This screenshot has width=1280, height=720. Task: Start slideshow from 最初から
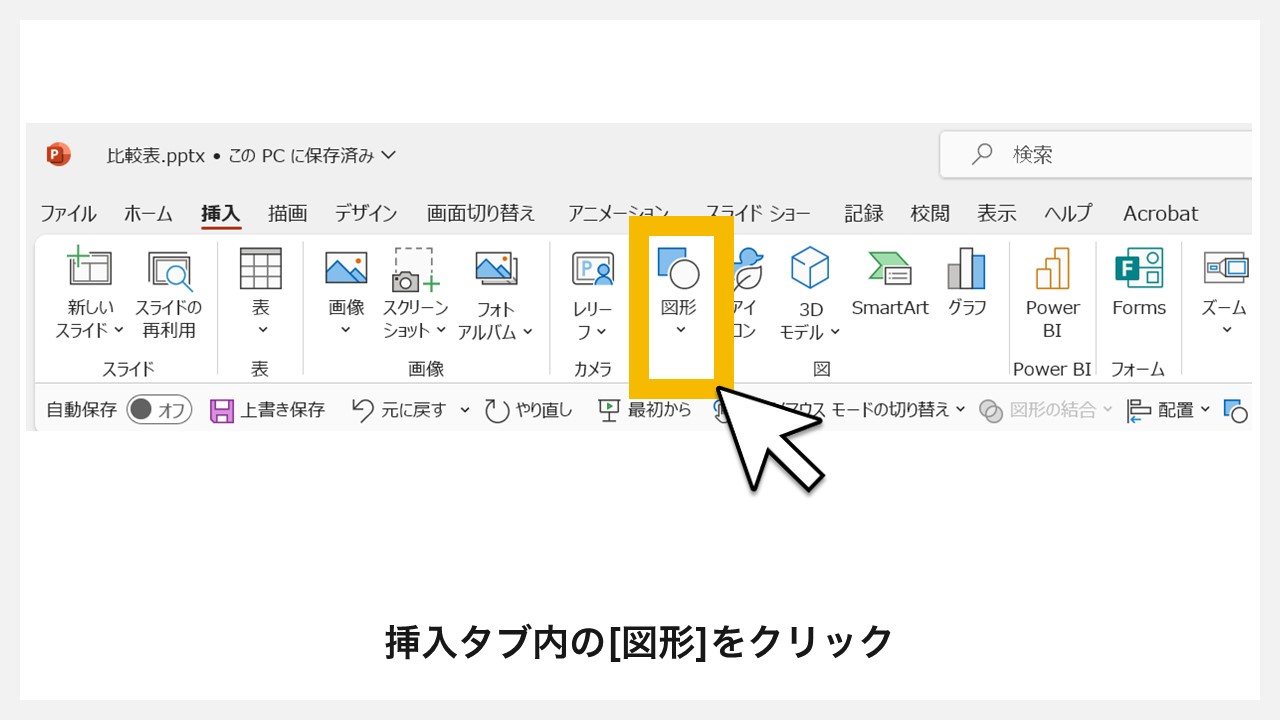645,409
